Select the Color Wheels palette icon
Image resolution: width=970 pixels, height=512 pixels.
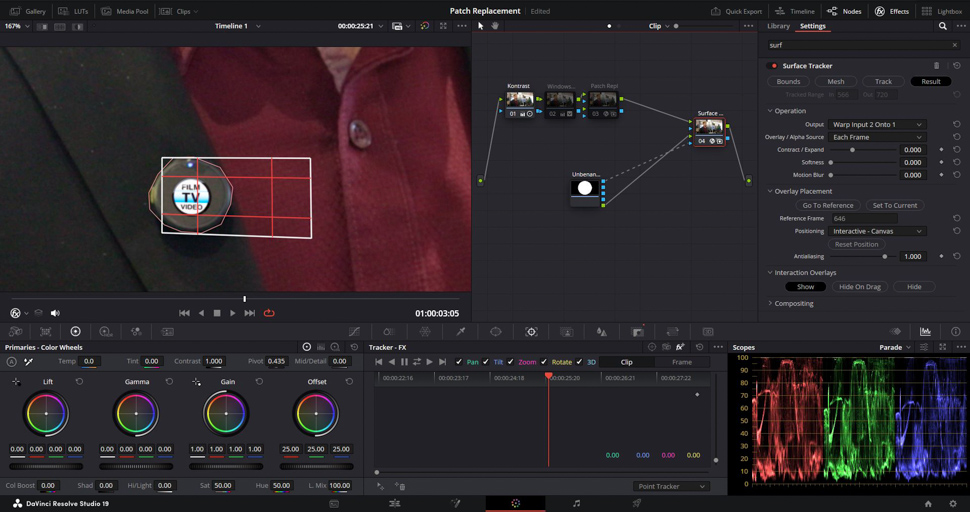[x=75, y=331]
